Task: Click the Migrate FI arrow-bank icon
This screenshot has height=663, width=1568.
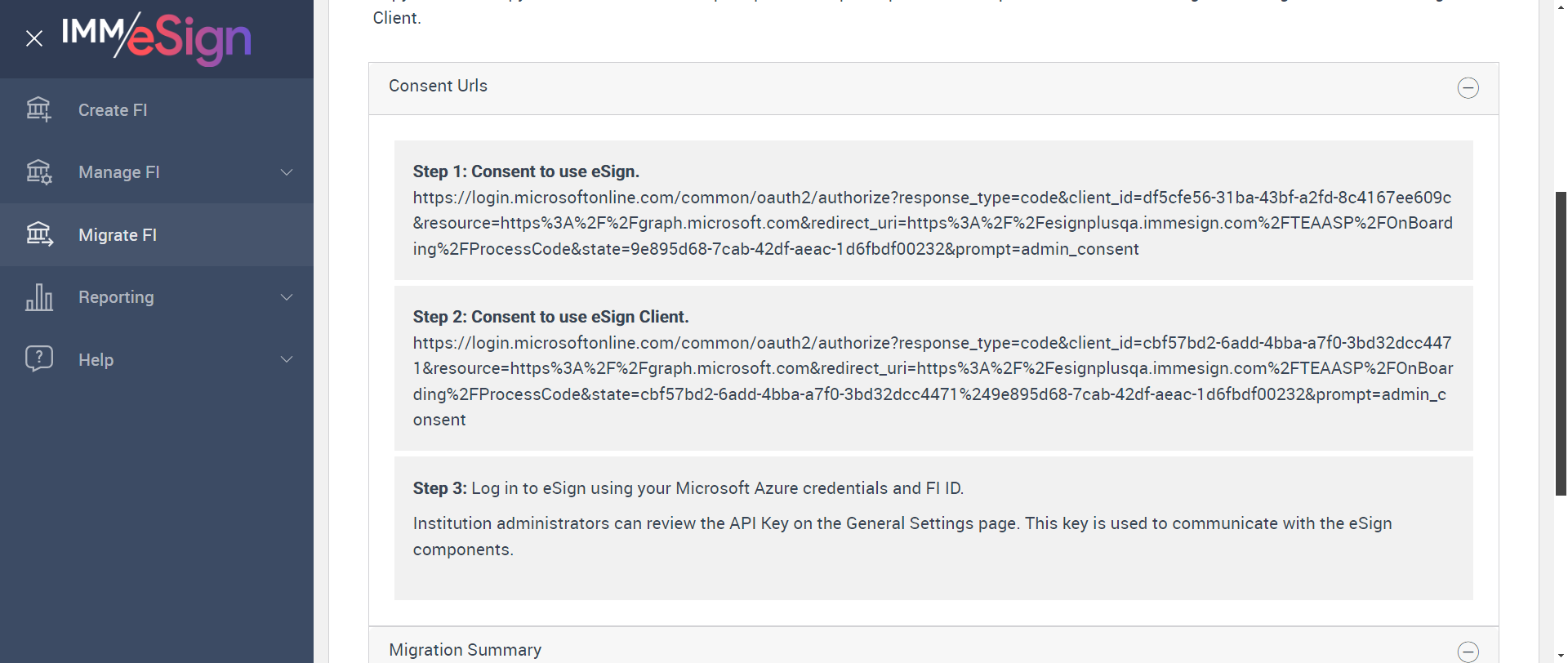Action: tap(38, 234)
